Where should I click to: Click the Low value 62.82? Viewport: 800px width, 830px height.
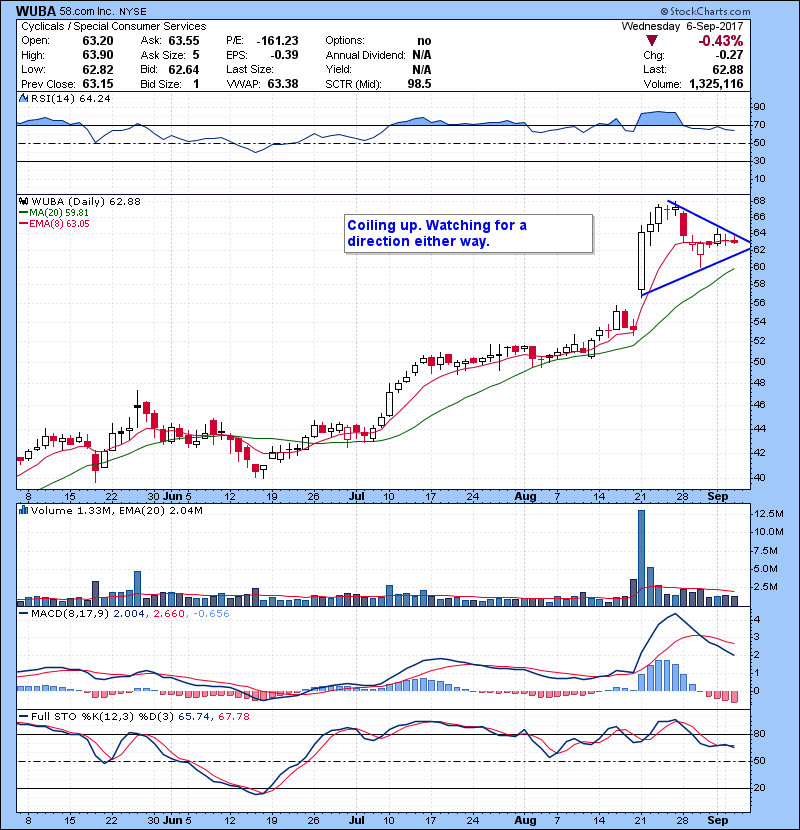tap(98, 69)
